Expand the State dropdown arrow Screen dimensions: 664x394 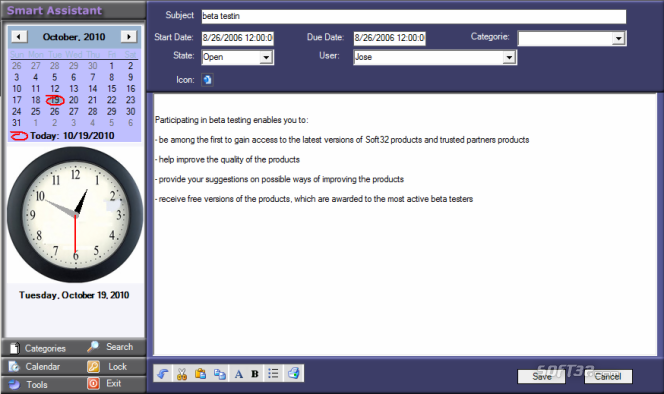click(266, 57)
